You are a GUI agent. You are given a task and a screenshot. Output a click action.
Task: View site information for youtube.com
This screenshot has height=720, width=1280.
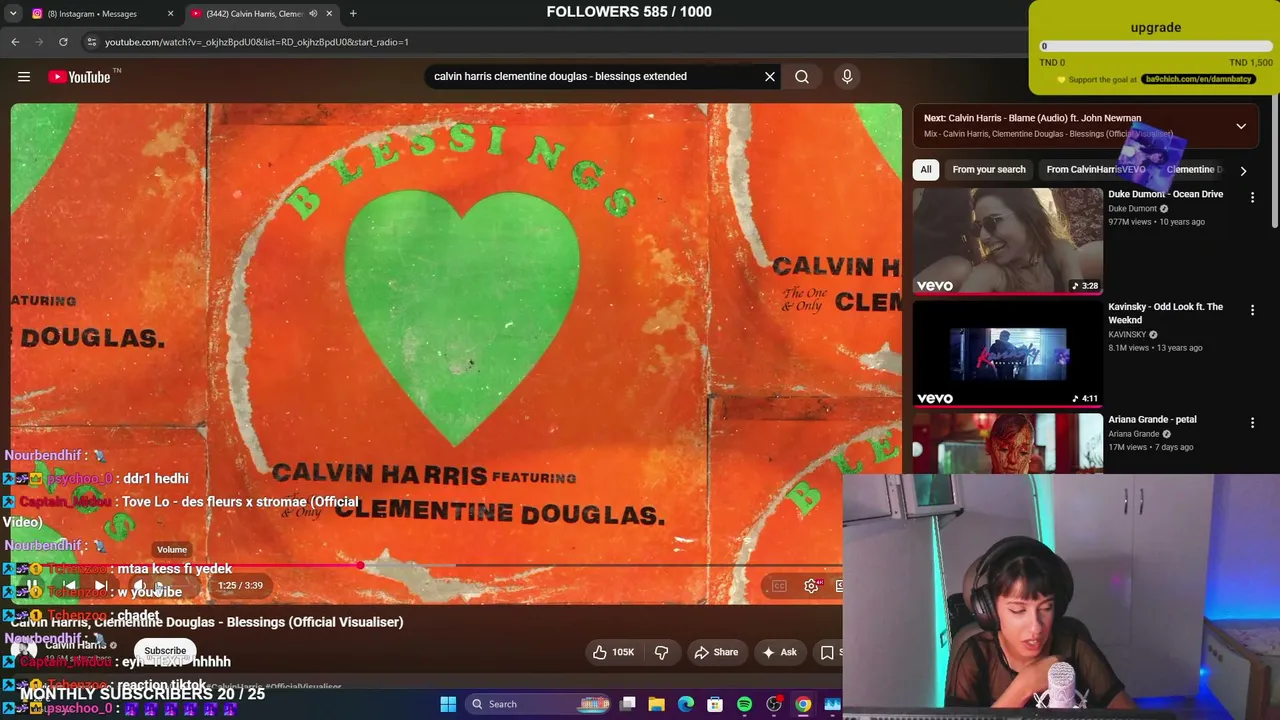pyautogui.click(x=92, y=42)
